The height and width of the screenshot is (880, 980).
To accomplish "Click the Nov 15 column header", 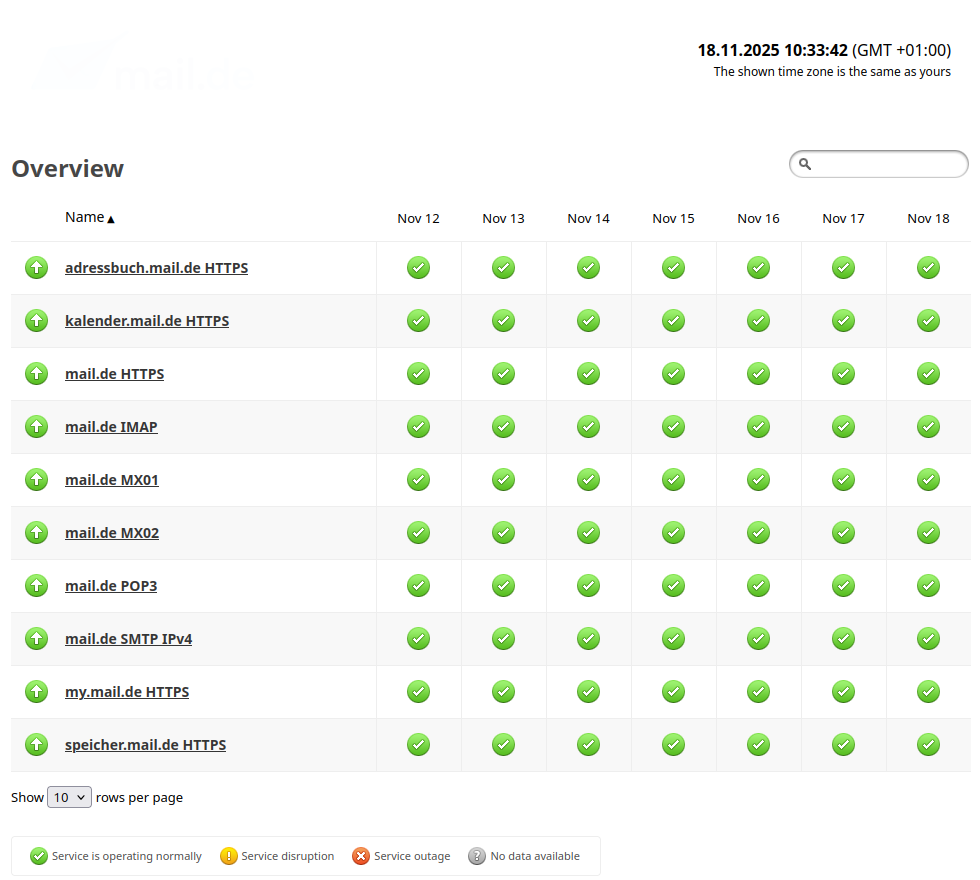I will pyautogui.click(x=673, y=219).
